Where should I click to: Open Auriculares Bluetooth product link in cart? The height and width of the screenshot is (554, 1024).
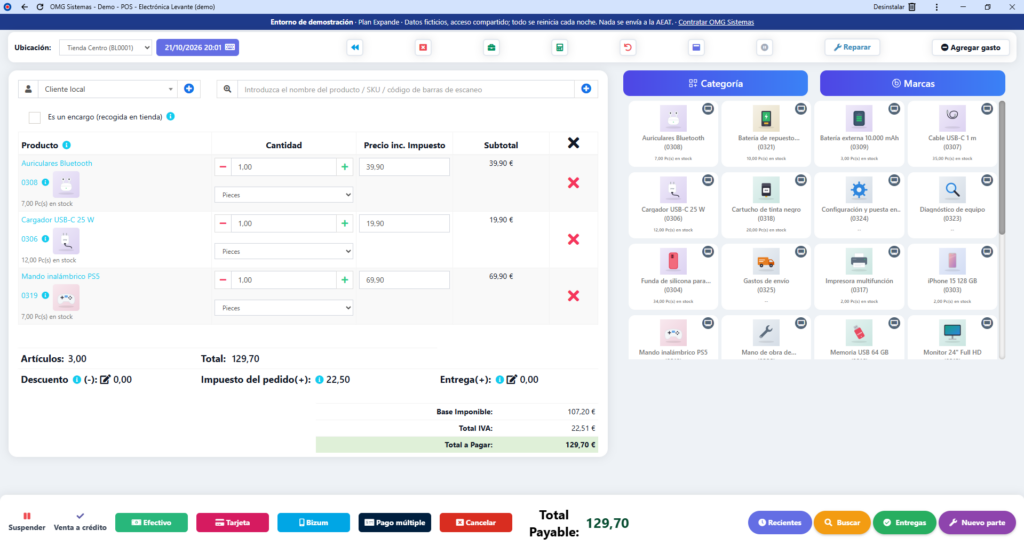(x=57, y=163)
